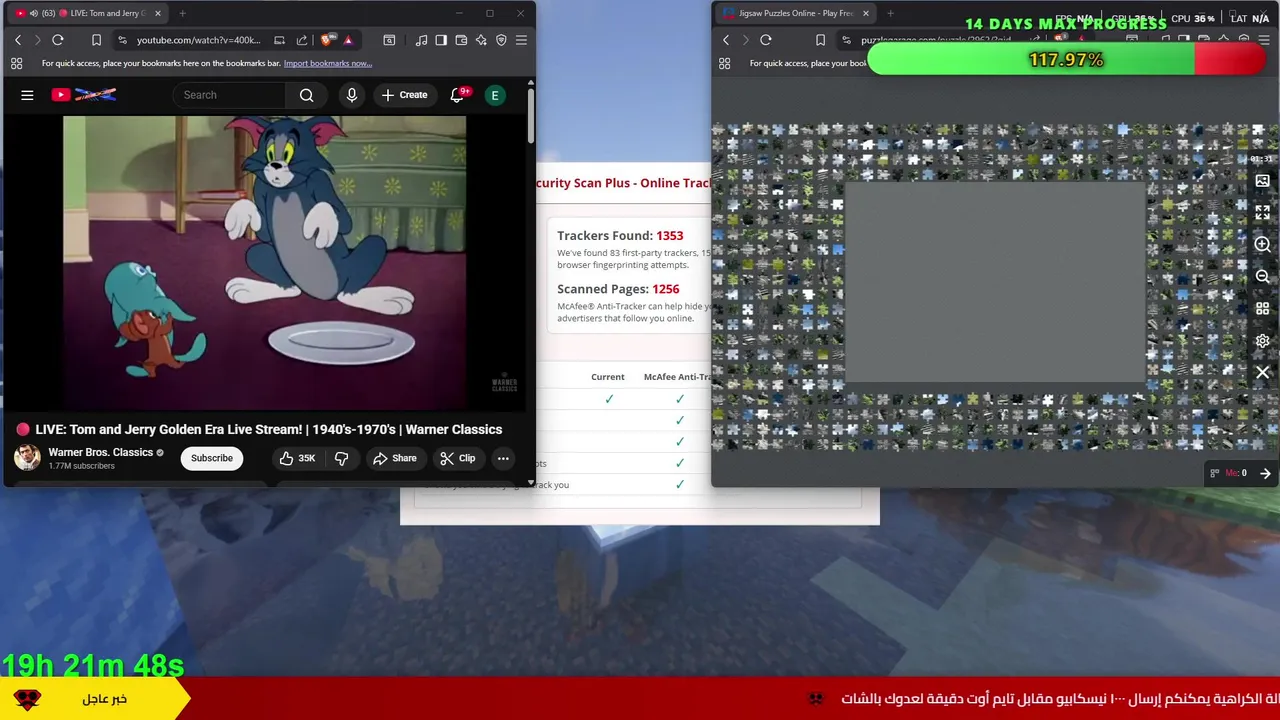
Task: Open the Warner Bros. Classics channel avatar
Action: click(27, 458)
